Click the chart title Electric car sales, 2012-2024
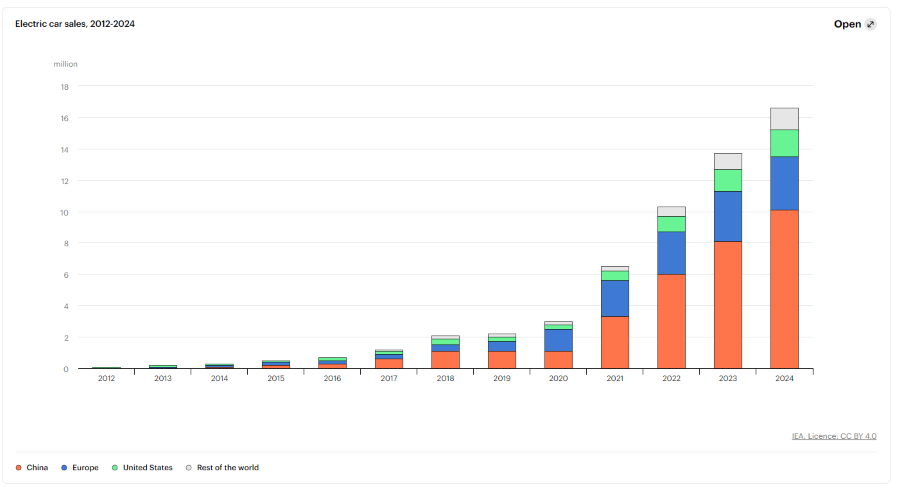This screenshot has width=897, height=487. (75, 24)
